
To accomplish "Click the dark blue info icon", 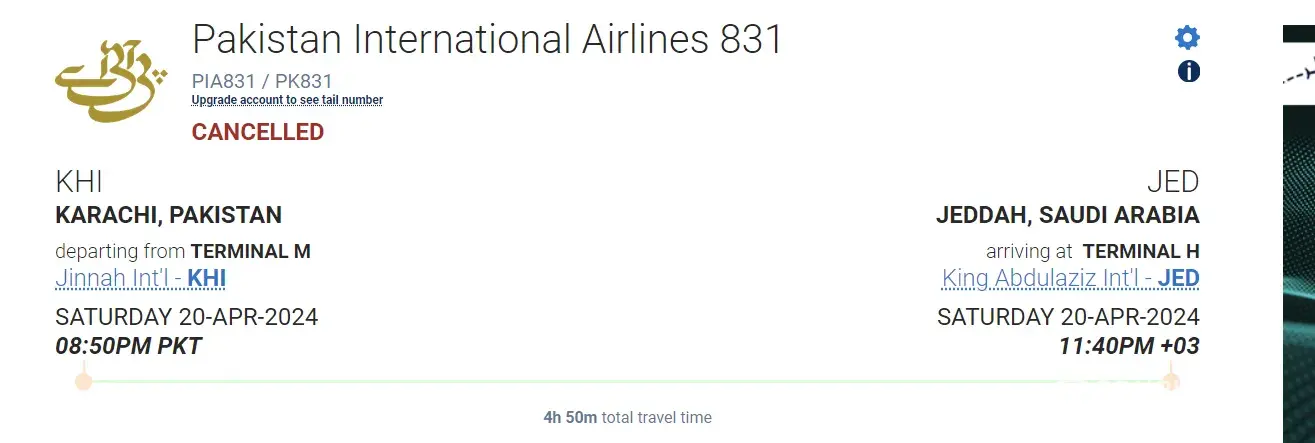I will (x=1188, y=71).
